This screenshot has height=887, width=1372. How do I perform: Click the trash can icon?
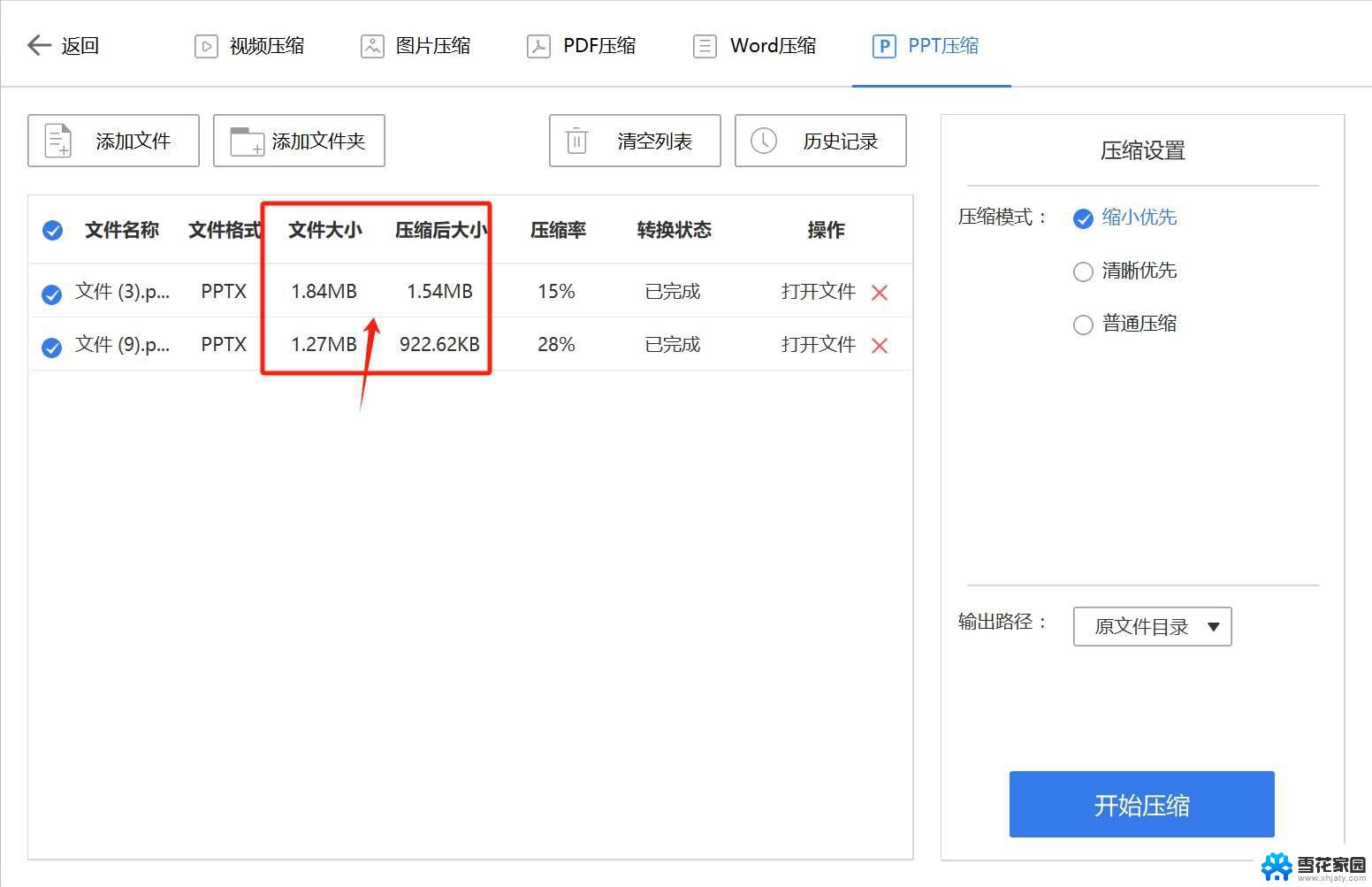(x=576, y=141)
